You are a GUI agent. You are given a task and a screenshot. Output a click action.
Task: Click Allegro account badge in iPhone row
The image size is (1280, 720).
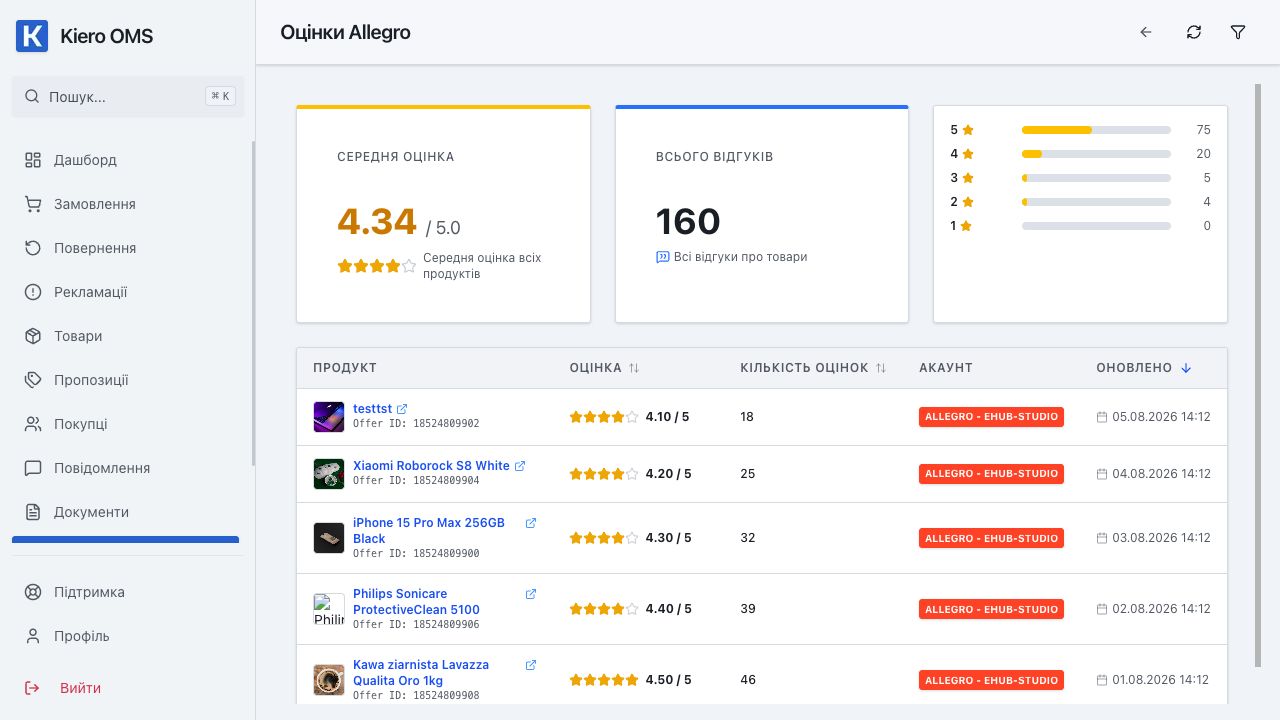[991, 538]
